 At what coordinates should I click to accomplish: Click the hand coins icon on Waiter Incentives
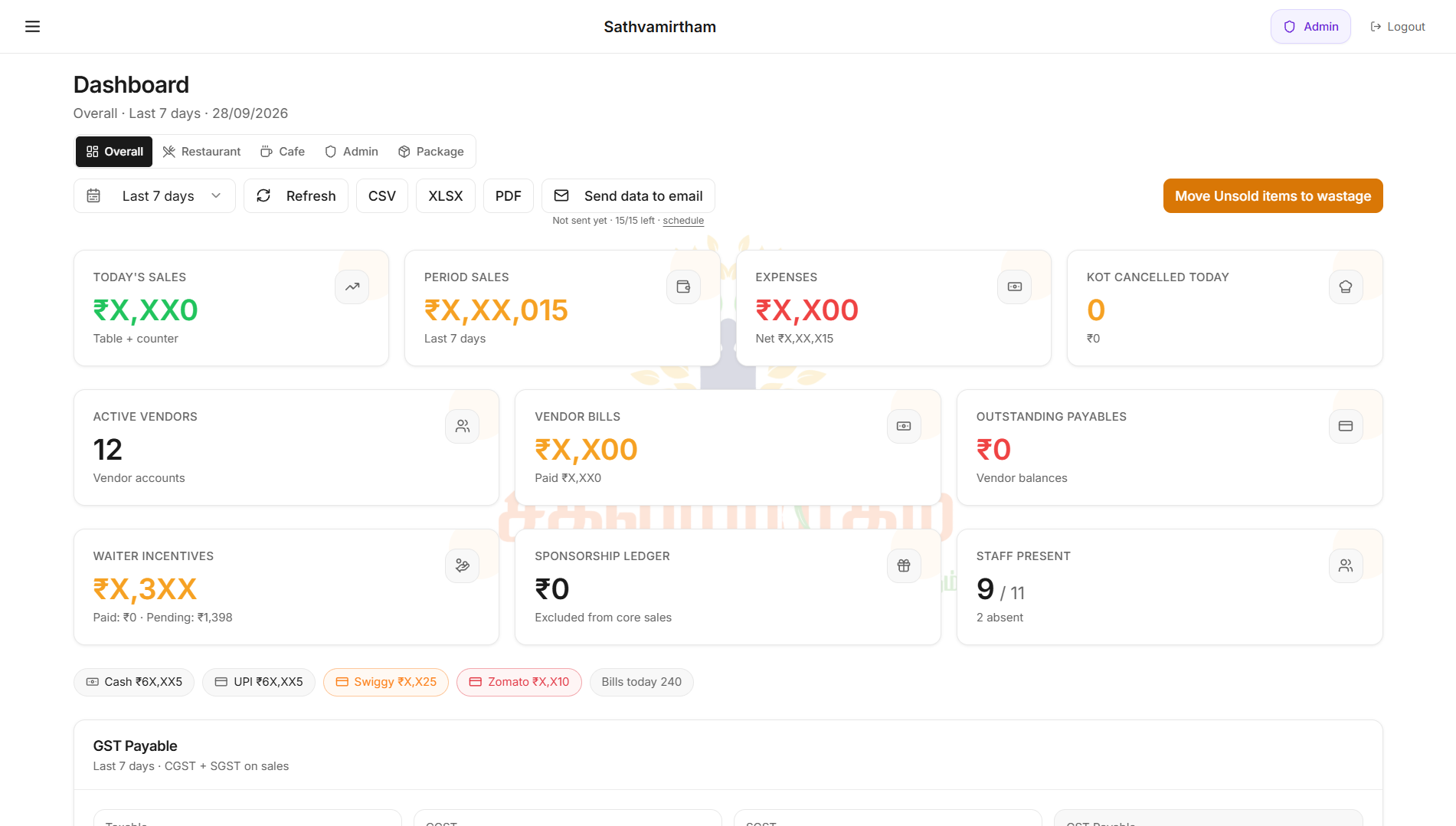[463, 565]
